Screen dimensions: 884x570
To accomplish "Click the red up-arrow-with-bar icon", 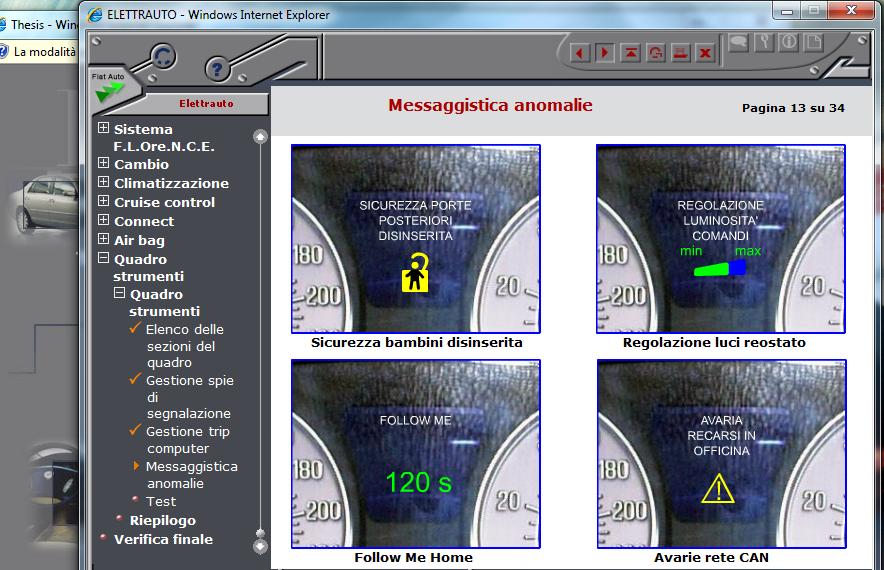I will coord(630,54).
